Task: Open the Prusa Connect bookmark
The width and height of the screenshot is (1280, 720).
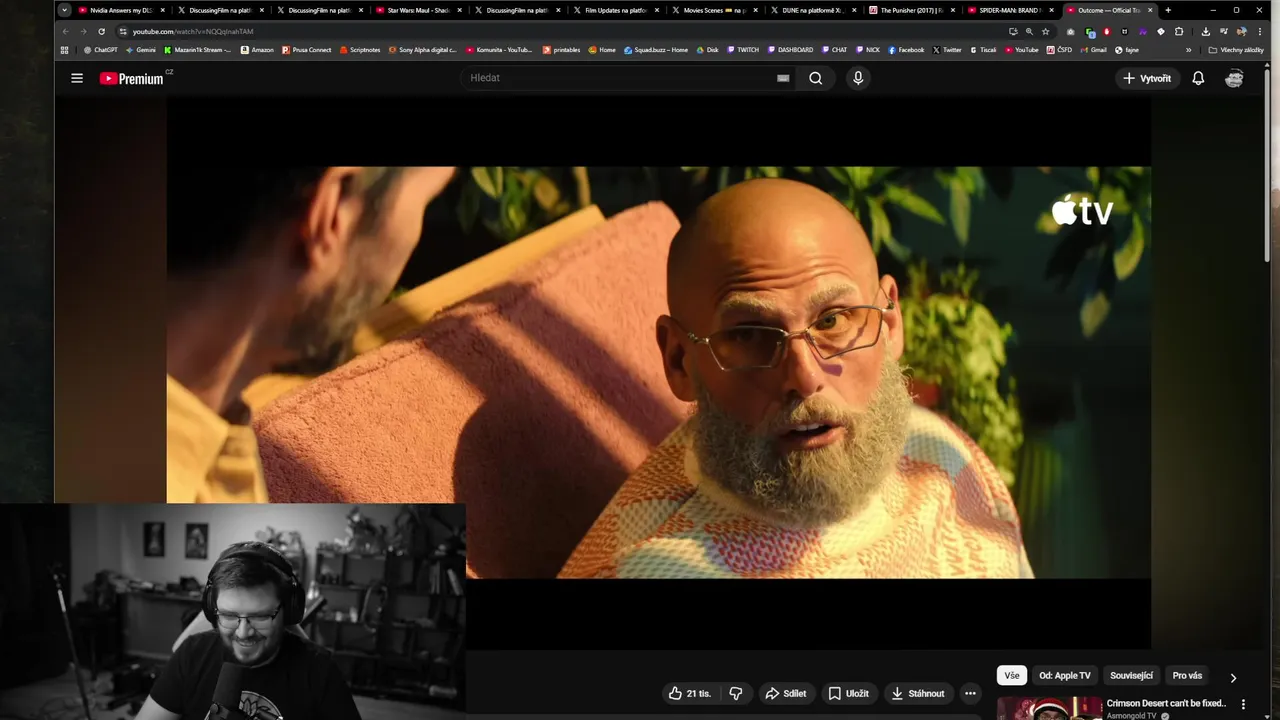Action: pyautogui.click(x=307, y=50)
